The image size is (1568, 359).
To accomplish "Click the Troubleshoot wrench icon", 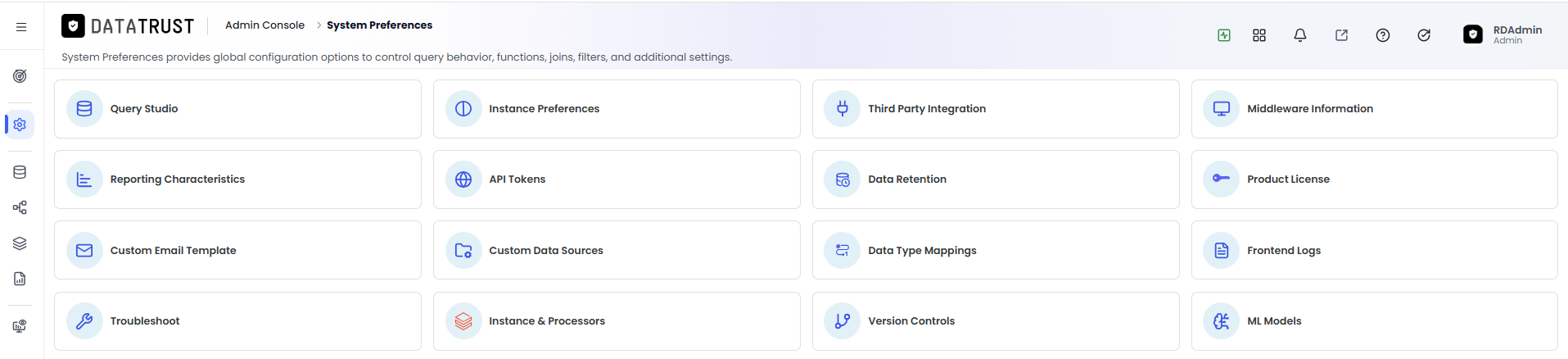I will pyautogui.click(x=84, y=321).
